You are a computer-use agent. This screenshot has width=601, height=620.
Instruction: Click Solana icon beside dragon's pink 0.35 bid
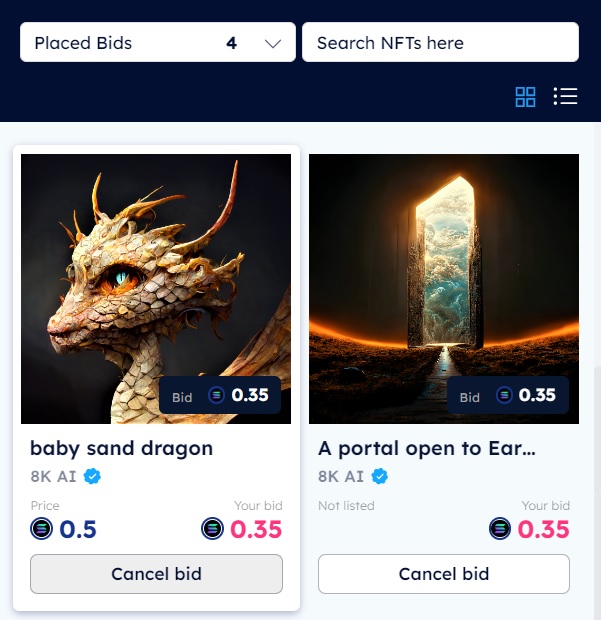pos(212,529)
